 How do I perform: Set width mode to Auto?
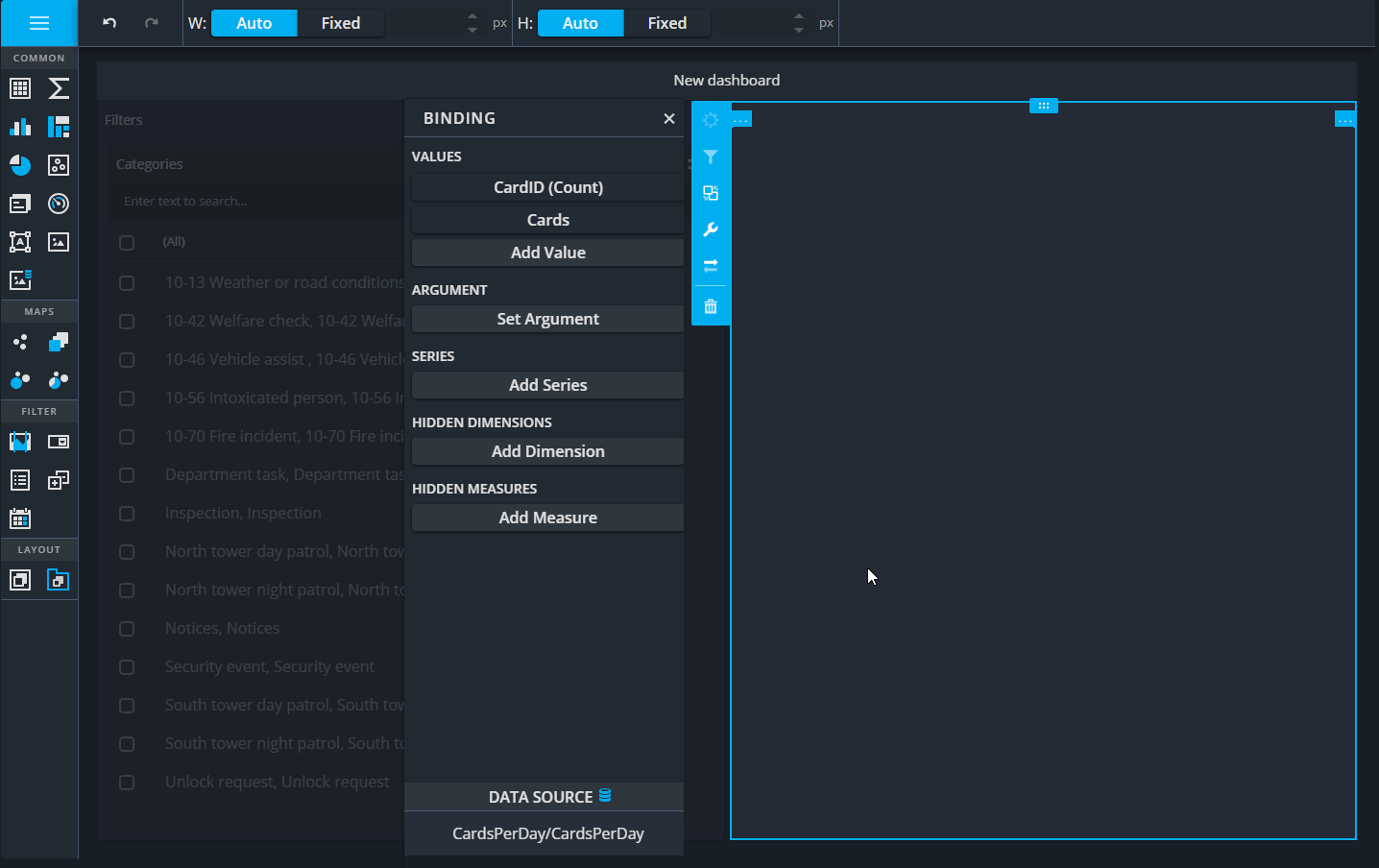tap(254, 23)
